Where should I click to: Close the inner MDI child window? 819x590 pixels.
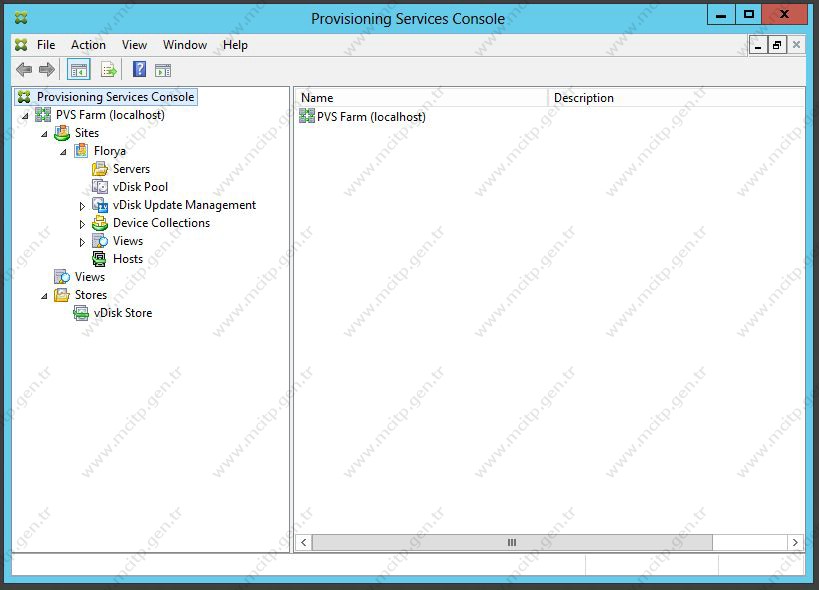tap(796, 45)
